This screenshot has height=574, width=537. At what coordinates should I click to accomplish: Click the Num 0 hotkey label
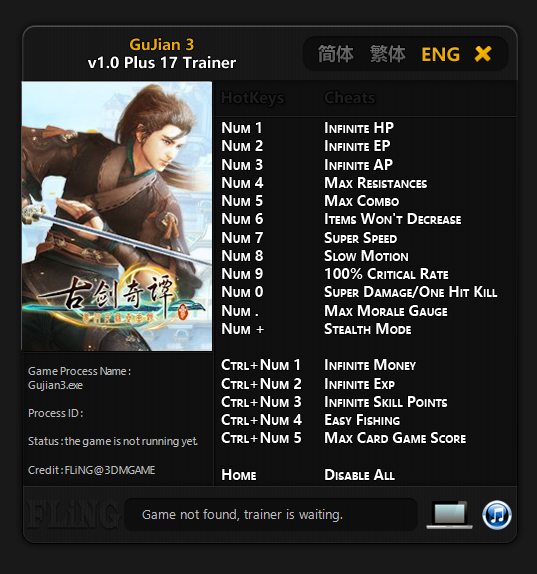click(x=242, y=292)
